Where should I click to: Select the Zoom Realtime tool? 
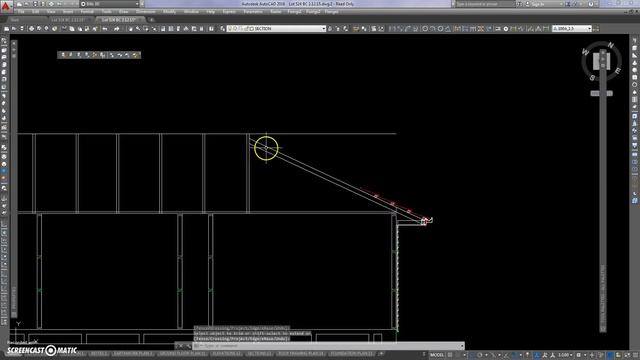(x=138, y=29)
